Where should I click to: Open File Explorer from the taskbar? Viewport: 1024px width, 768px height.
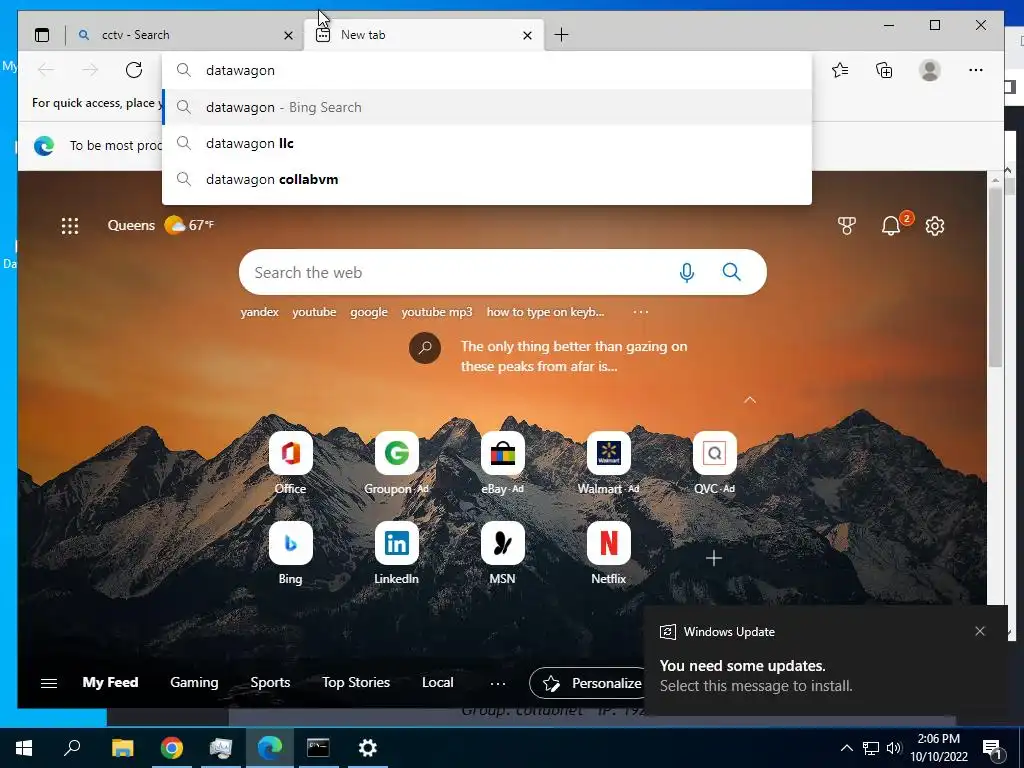(122, 748)
